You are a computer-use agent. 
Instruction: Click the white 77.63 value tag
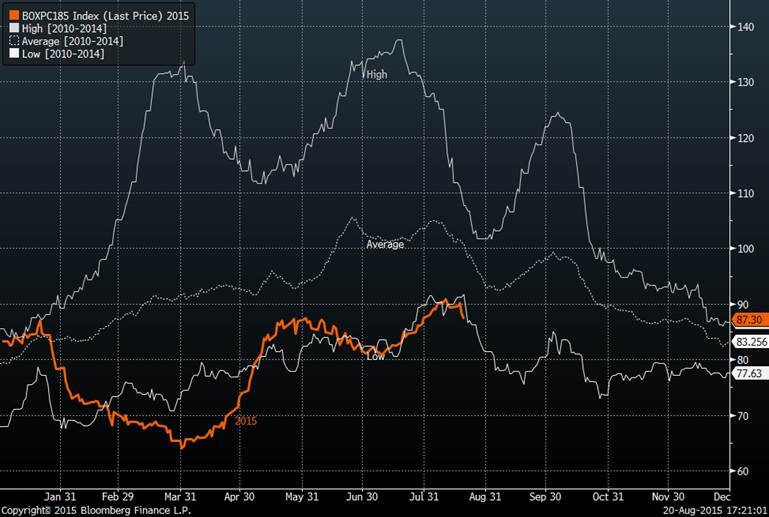click(x=748, y=373)
